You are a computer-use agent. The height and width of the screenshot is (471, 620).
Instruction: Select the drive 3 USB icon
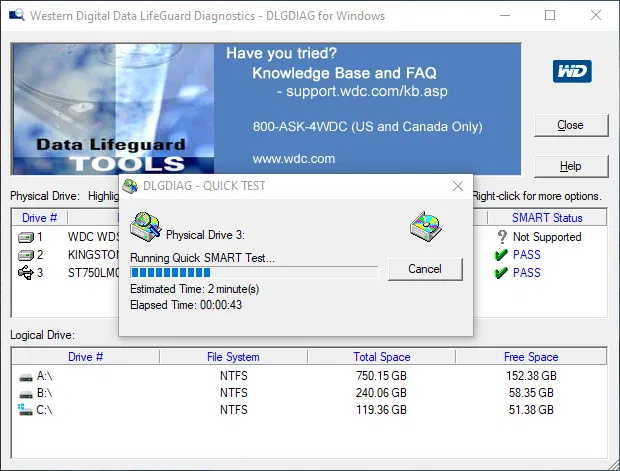(26, 272)
